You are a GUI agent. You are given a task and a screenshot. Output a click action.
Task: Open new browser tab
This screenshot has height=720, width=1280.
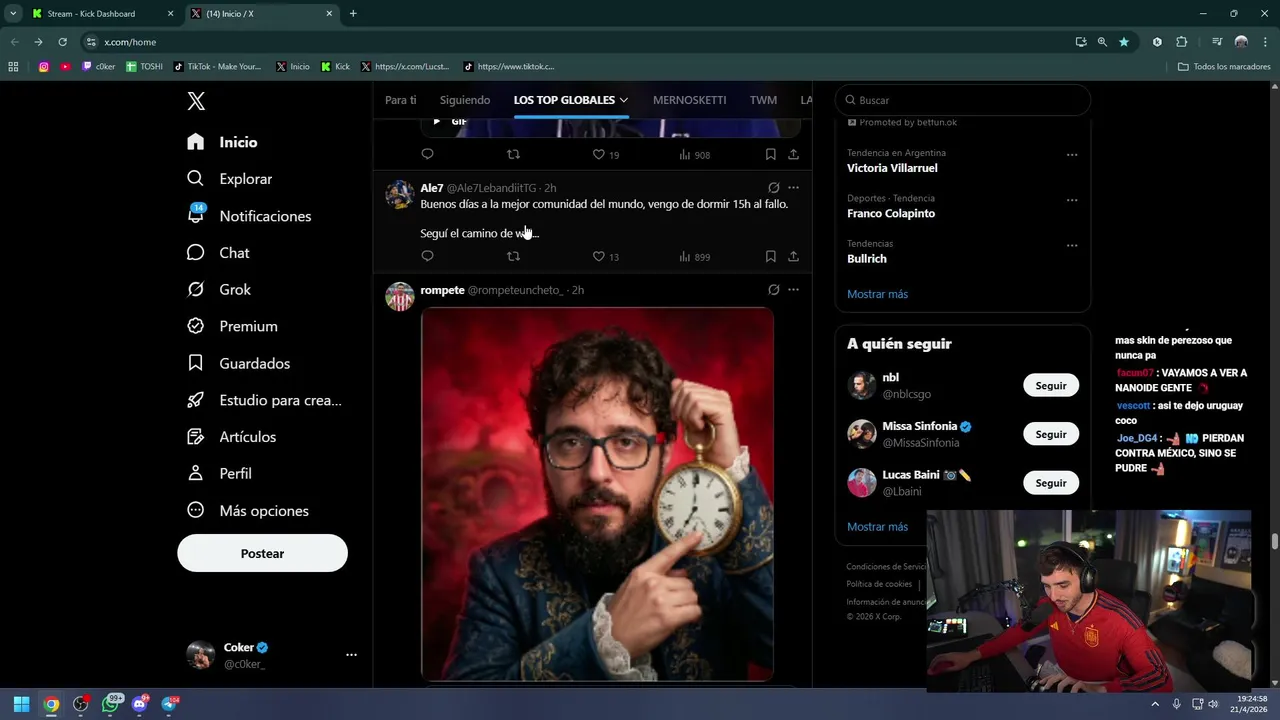353,13
